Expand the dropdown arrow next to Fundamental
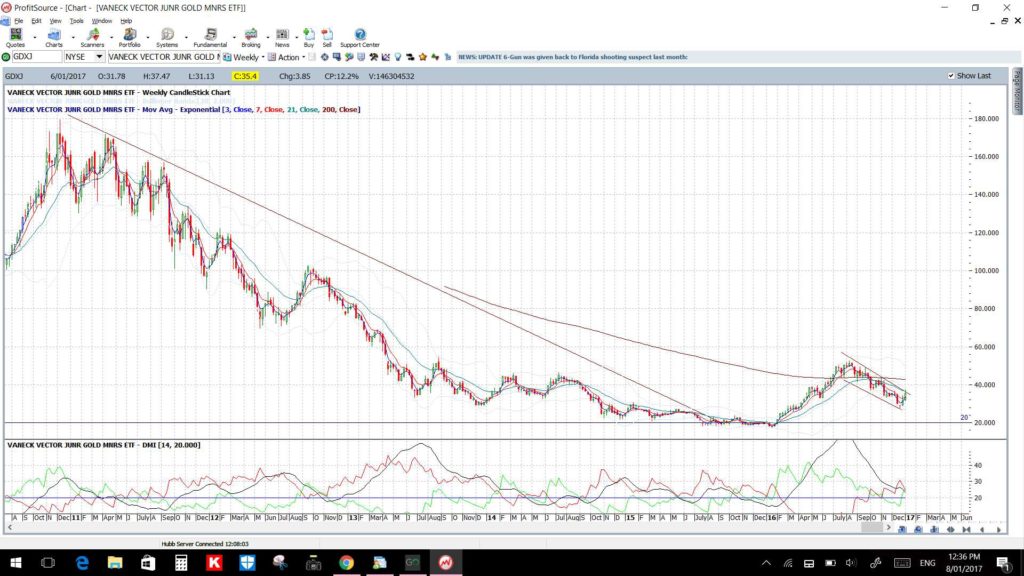This screenshot has width=1024, height=576. [234, 37]
